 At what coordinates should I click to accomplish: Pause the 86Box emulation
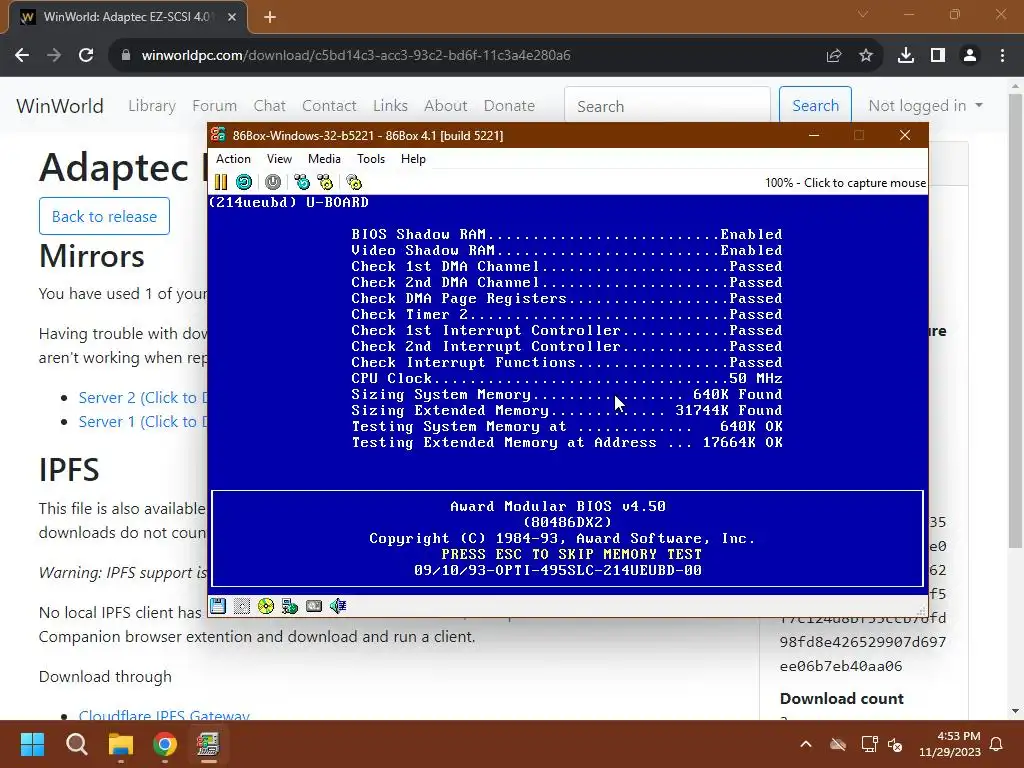click(221, 182)
